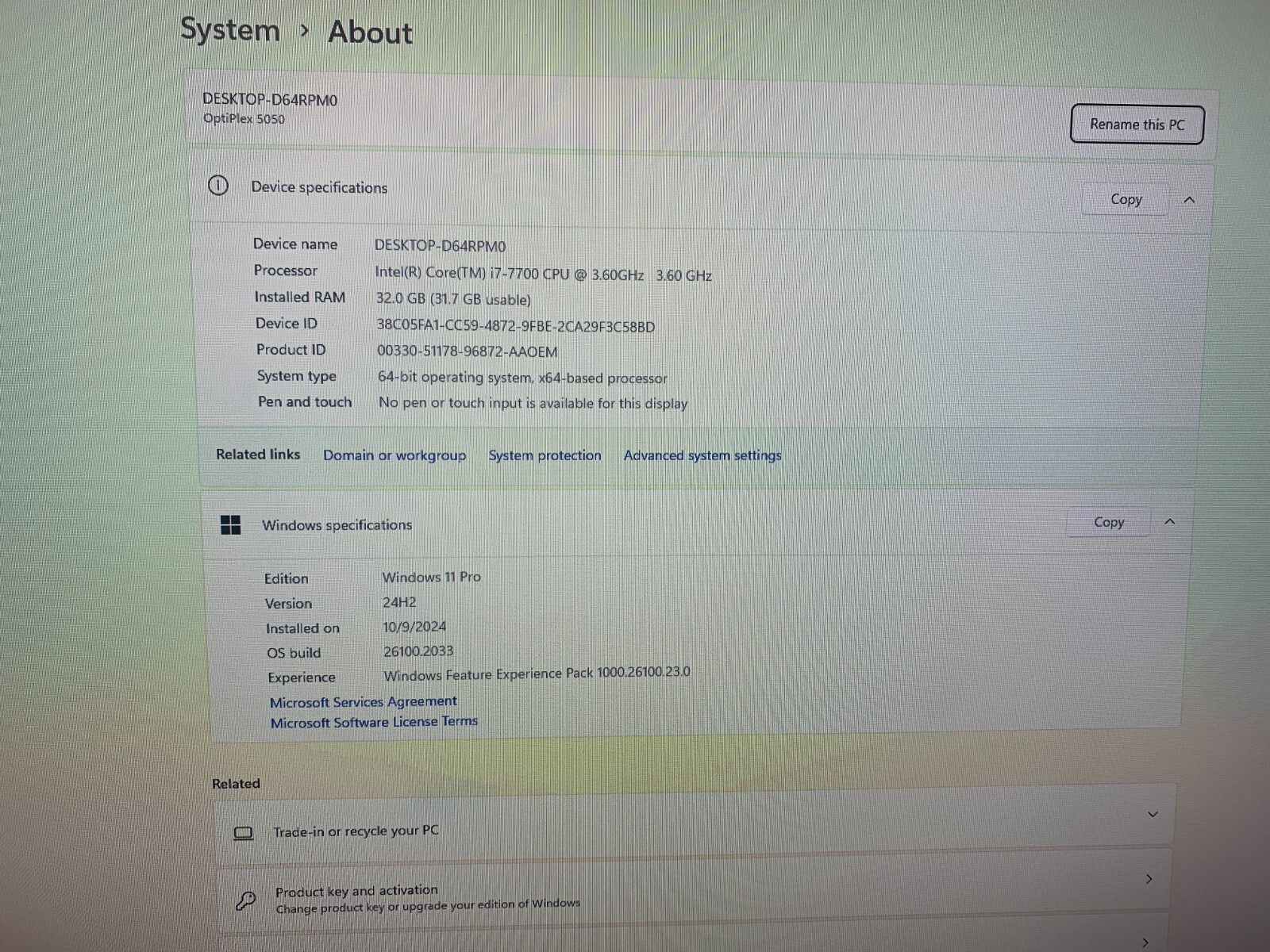Click OptiPlex 5050 model text

pos(244,119)
